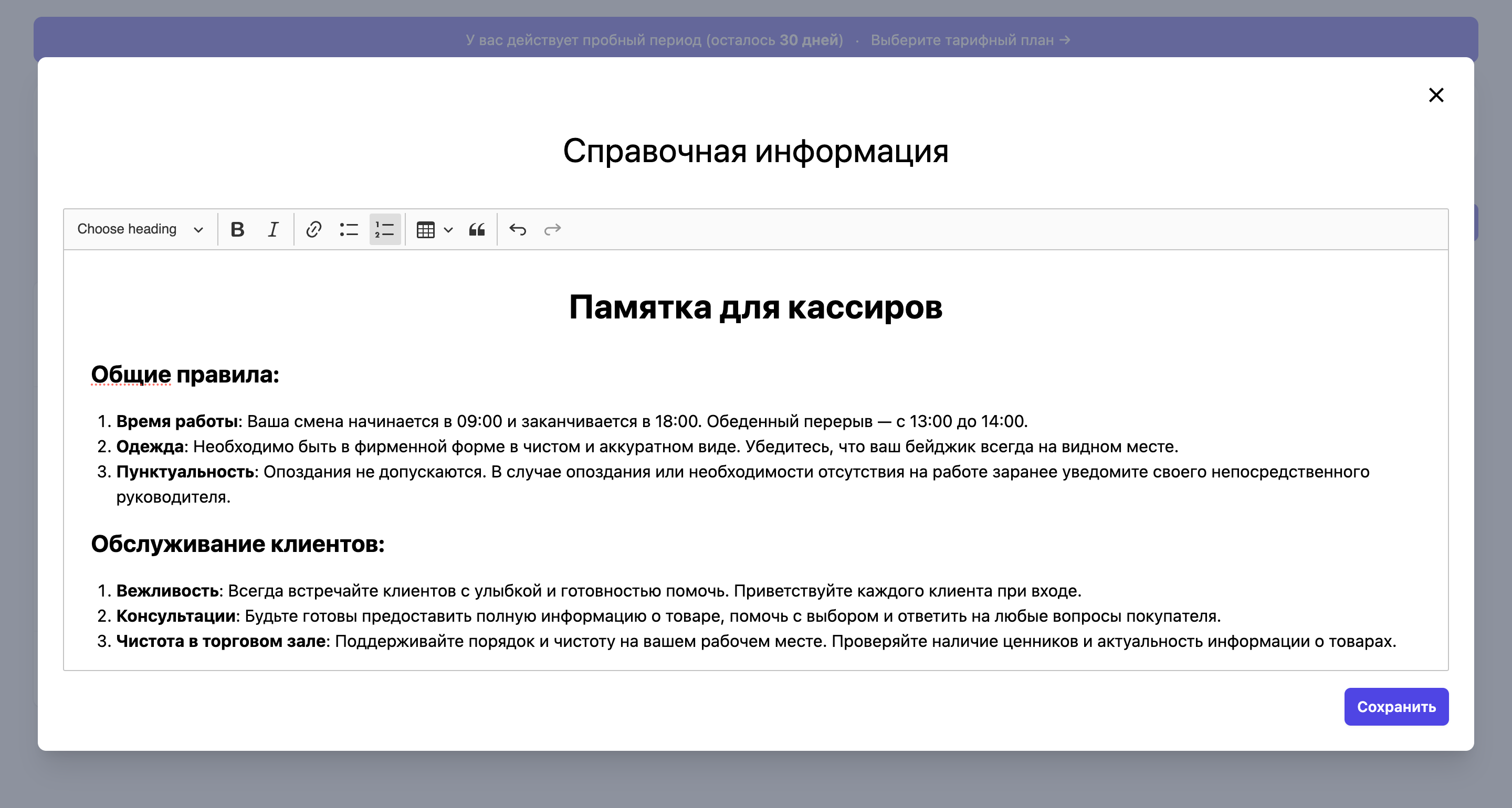
Task: Click the insert link icon
Action: click(x=313, y=229)
